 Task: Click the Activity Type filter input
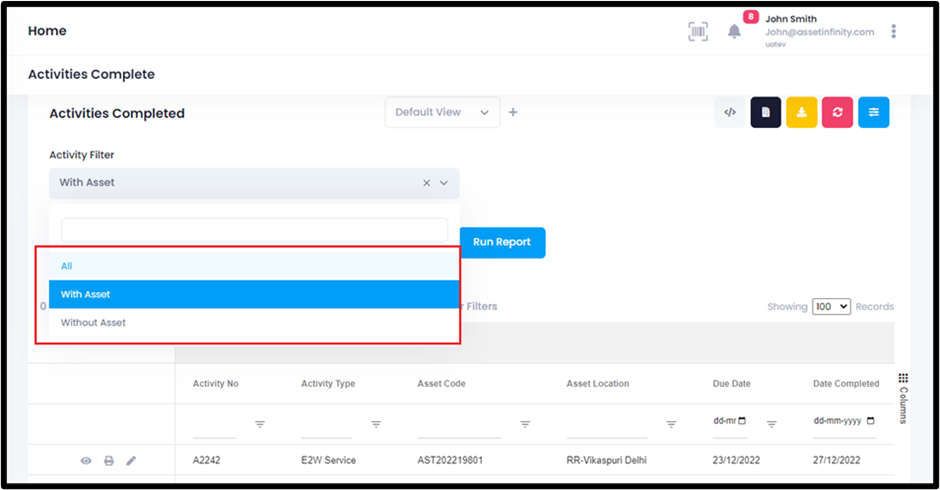tap(326, 425)
